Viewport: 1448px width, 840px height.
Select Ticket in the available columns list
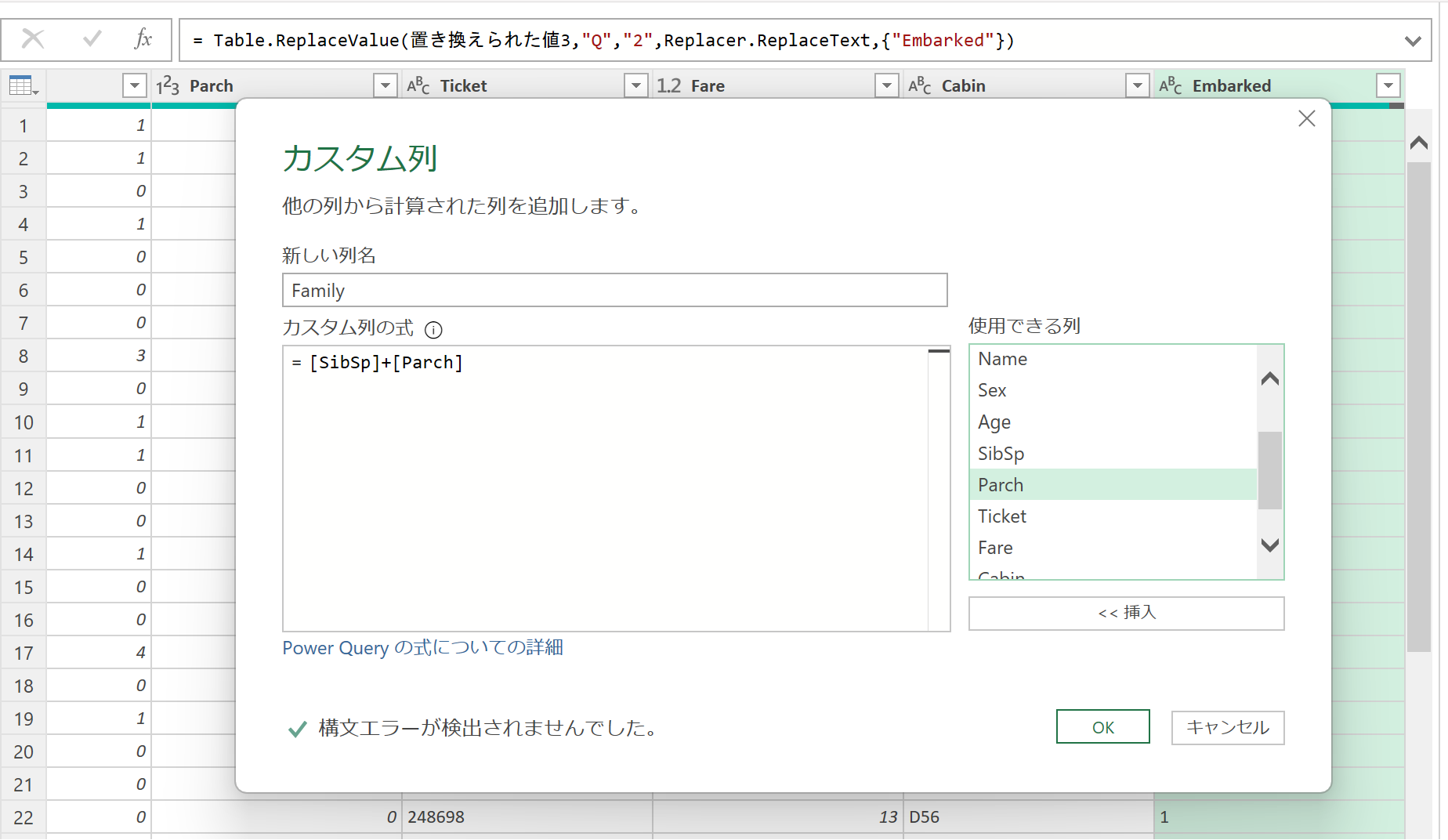tap(1113, 516)
